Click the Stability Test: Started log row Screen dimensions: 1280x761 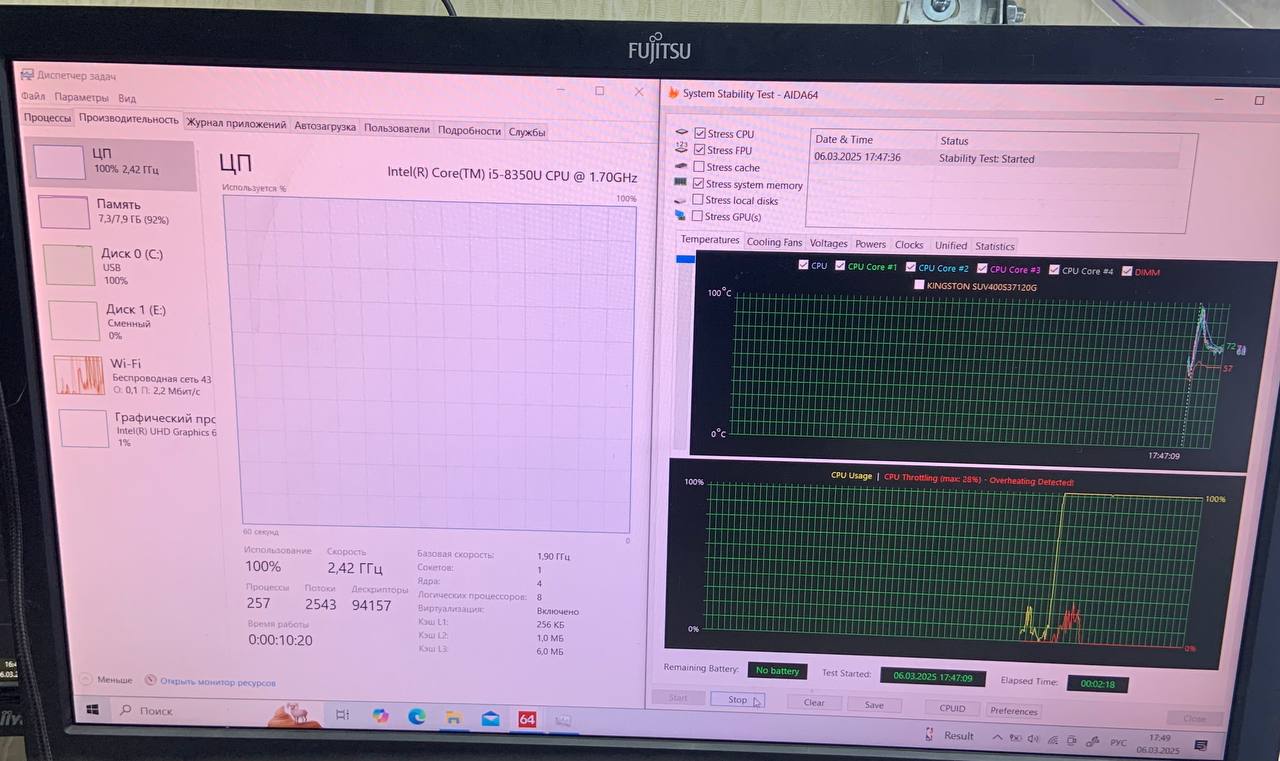pyautogui.click(x=995, y=158)
